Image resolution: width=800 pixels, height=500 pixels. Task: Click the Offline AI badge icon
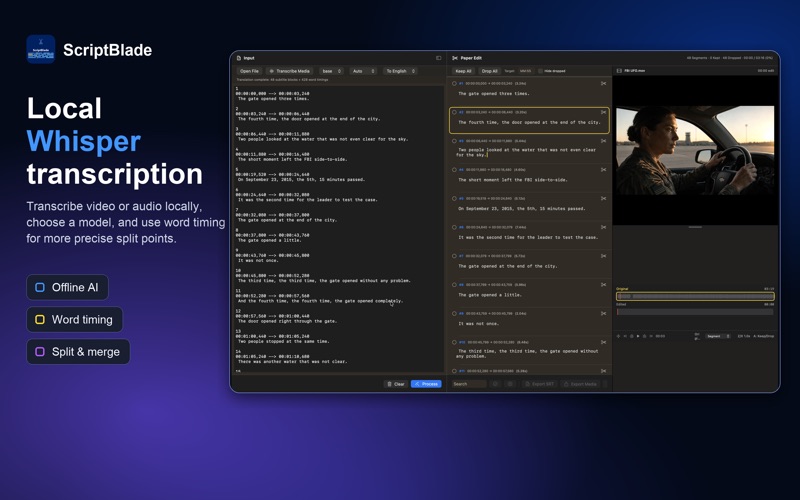pyautogui.click(x=40, y=287)
